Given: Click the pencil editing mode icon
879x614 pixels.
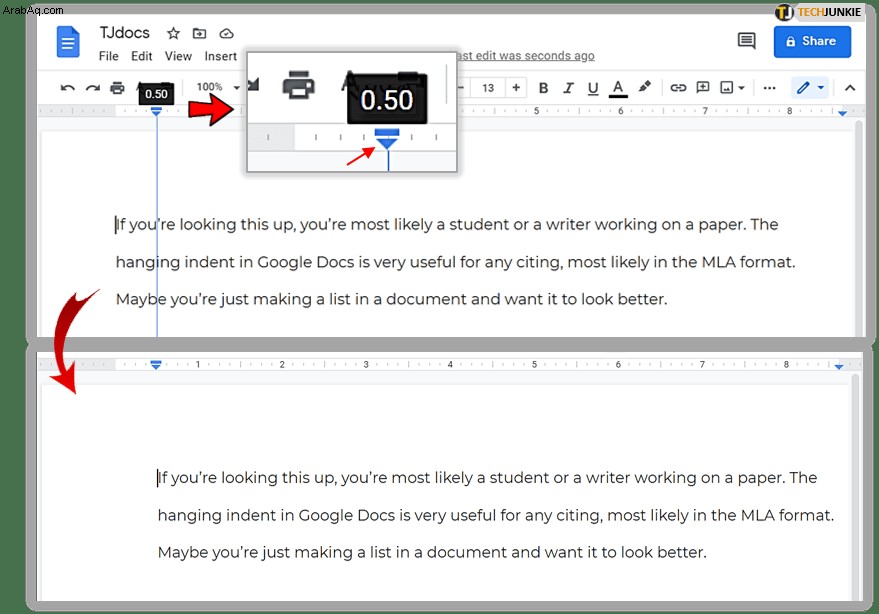Looking at the screenshot, I should (x=803, y=87).
